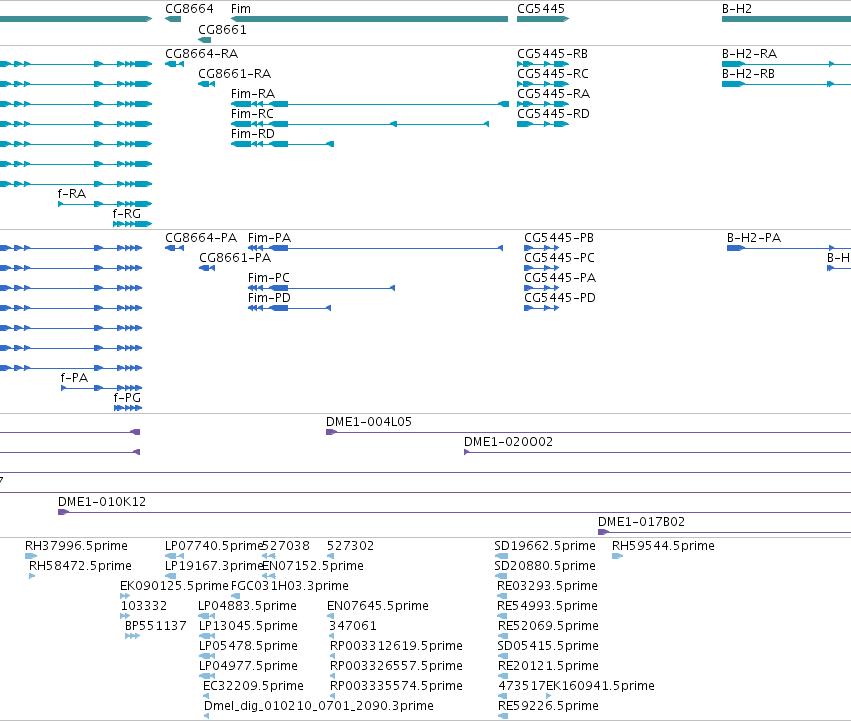Select the CG5445-PB protein label
The image size is (851, 721).
click(x=559, y=238)
